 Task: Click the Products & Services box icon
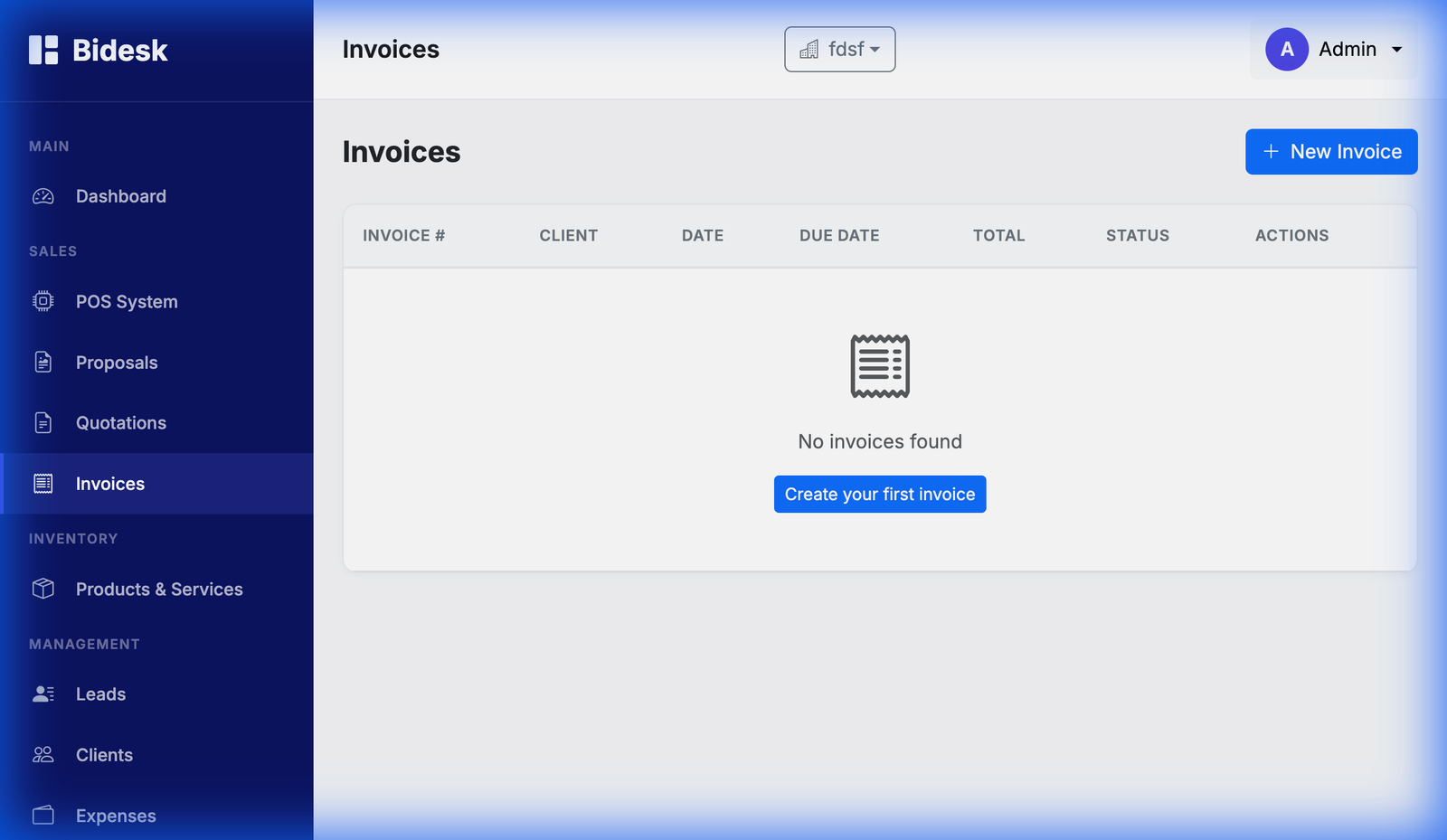click(43, 589)
